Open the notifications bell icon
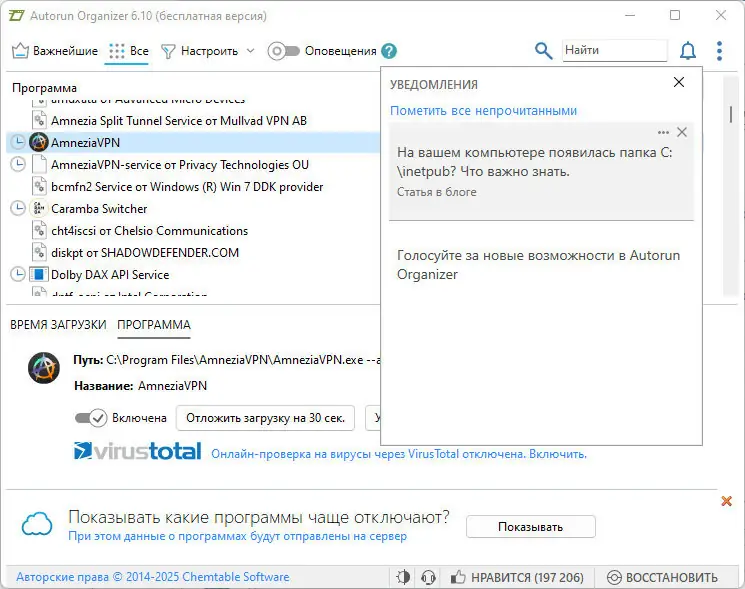 [x=688, y=51]
